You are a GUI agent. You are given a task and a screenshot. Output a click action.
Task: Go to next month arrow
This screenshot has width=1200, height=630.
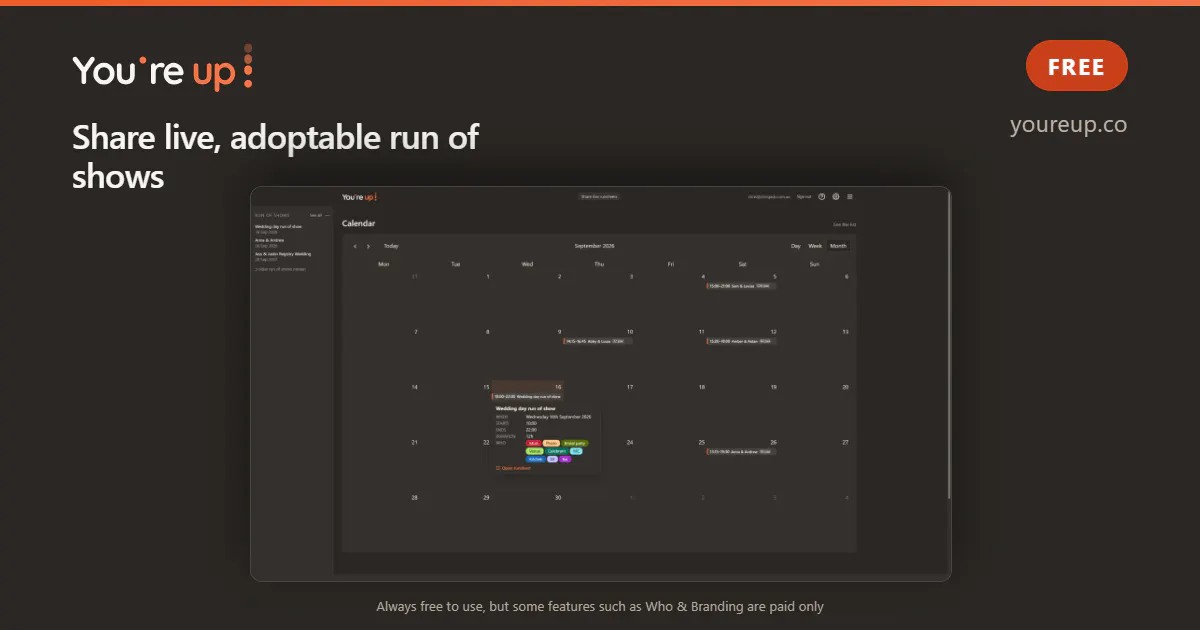click(368, 246)
